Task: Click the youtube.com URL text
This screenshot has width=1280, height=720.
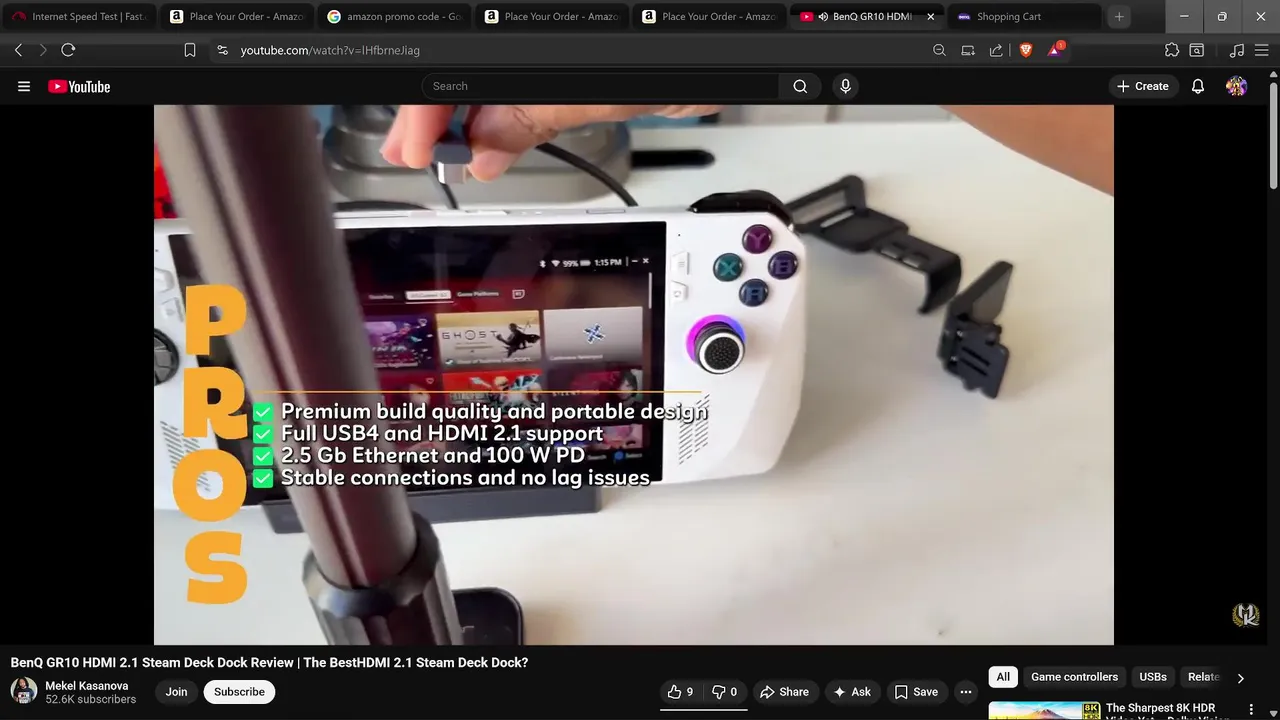Action: click(330, 50)
